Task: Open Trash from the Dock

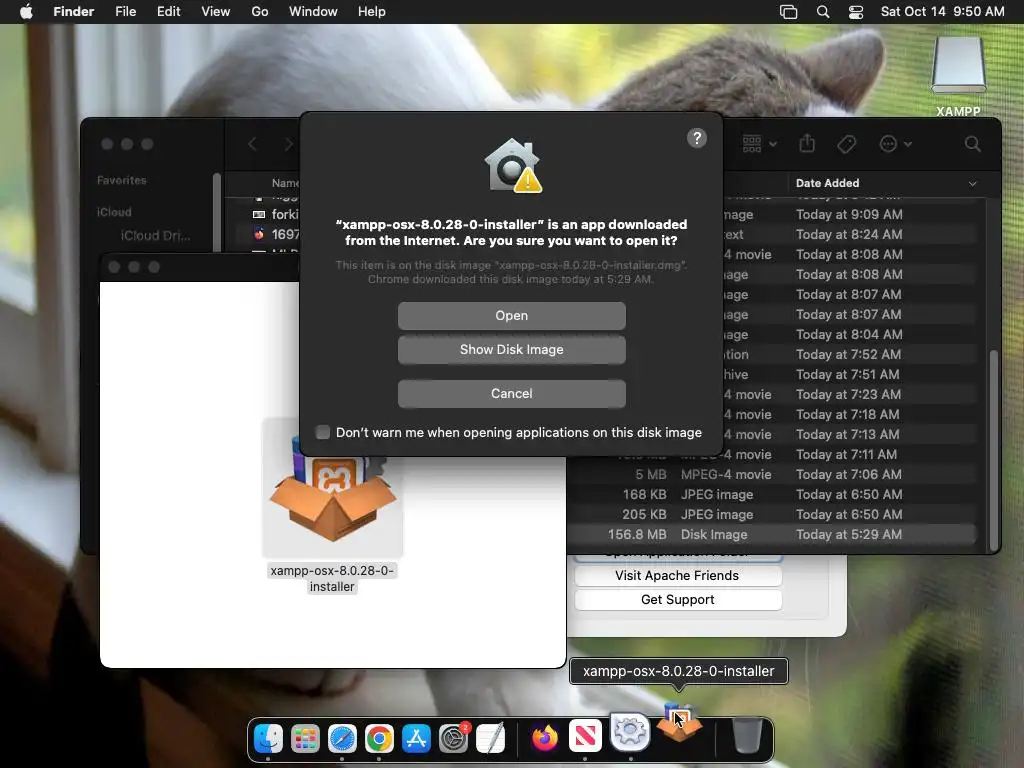Action: [746, 735]
